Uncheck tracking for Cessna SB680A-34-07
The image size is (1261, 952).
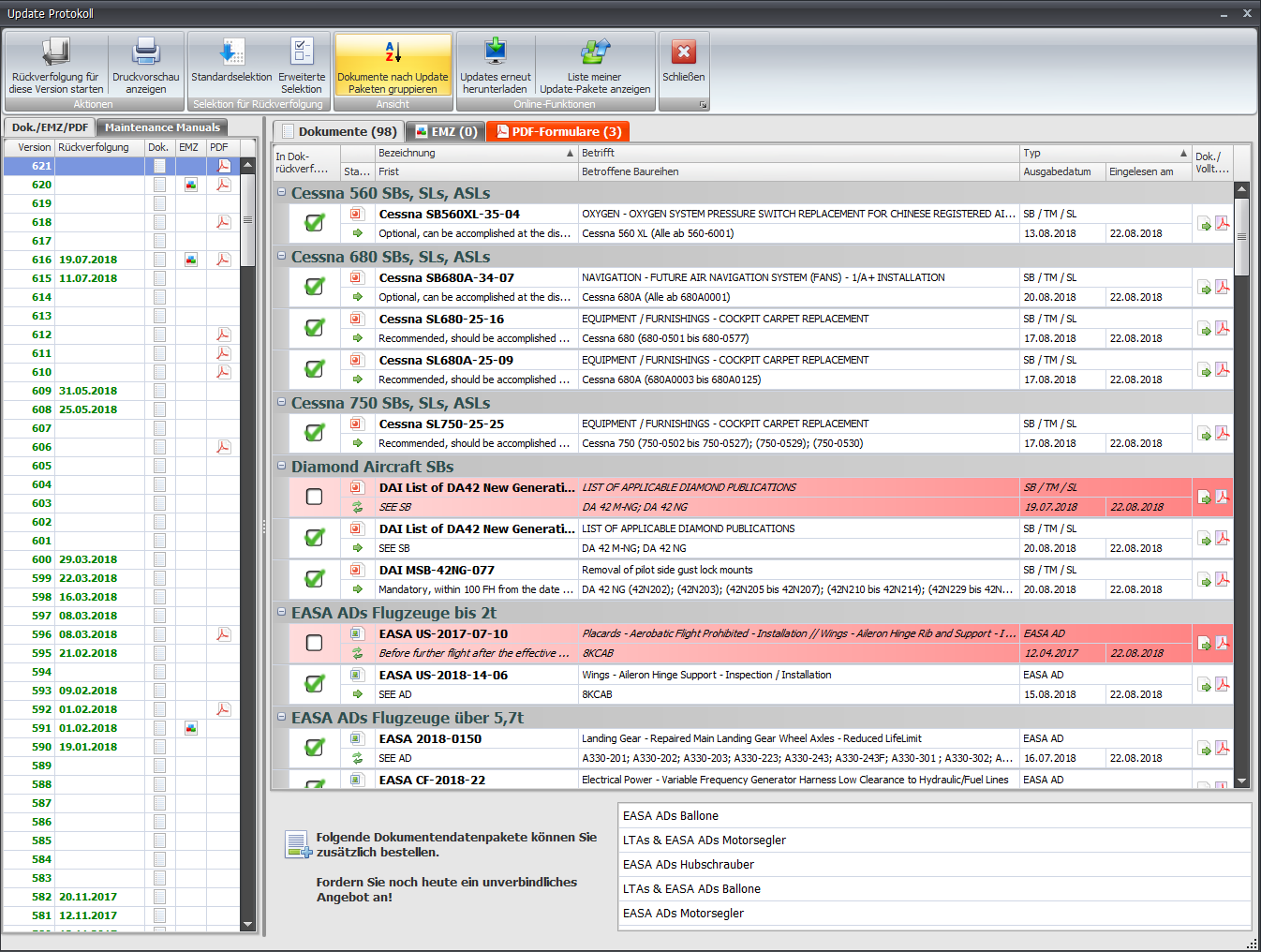pos(315,287)
